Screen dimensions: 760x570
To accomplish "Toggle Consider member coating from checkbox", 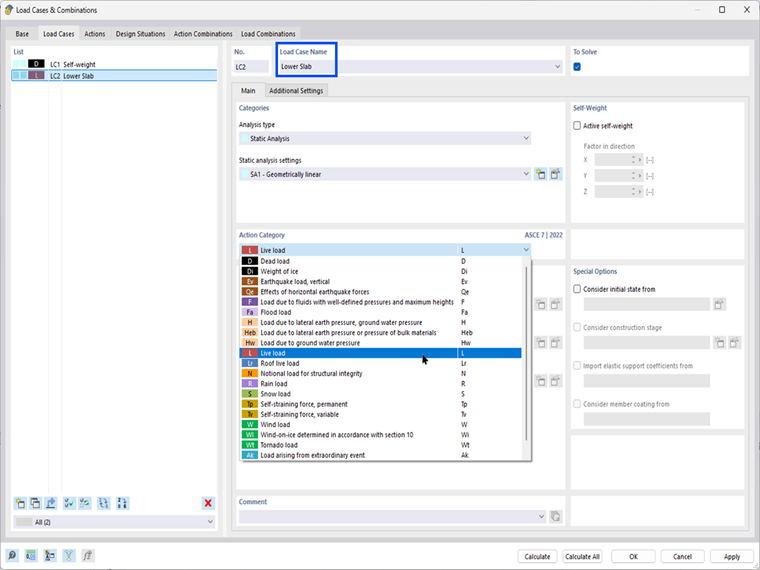I will coord(577,404).
